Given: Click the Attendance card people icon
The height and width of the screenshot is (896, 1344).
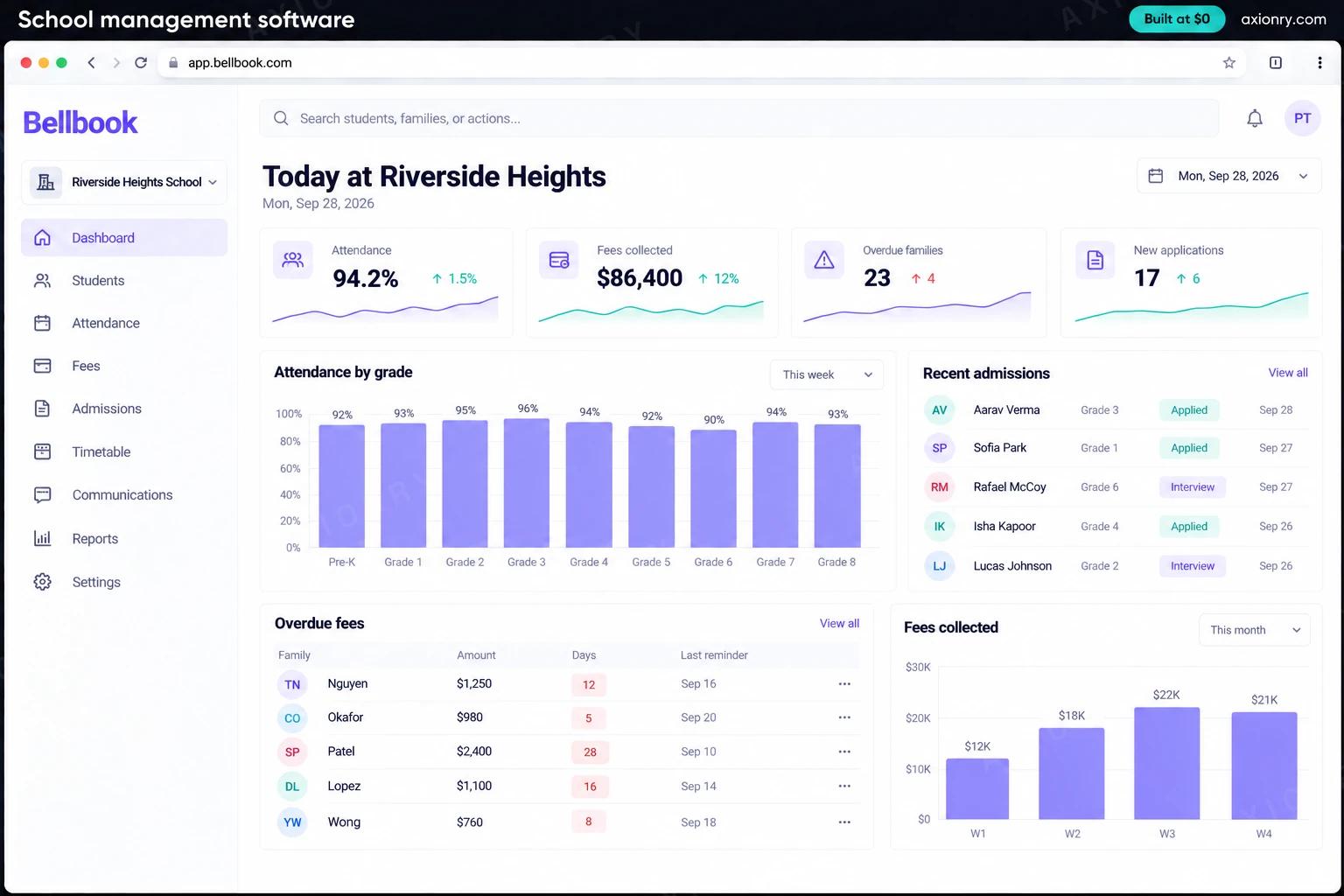Looking at the screenshot, I should coord(293,260).
